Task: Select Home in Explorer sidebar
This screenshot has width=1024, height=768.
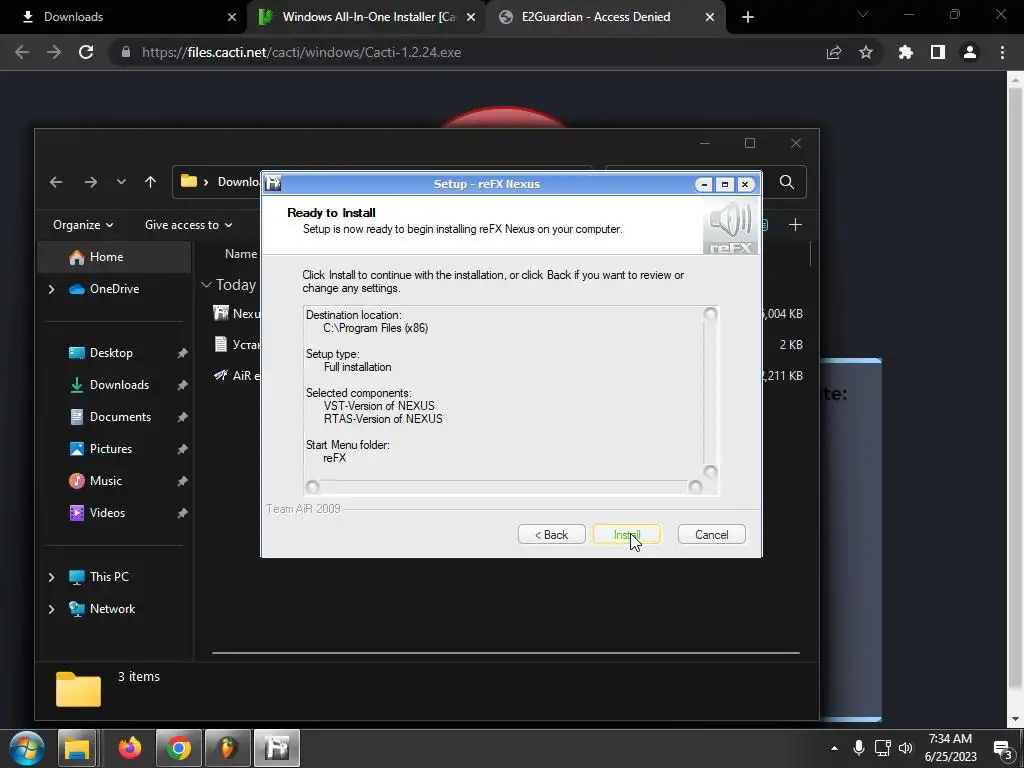Action: coord(115,257)
